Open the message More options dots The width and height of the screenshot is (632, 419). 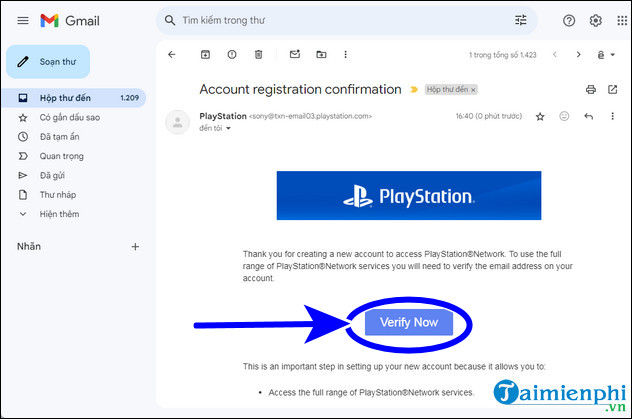click(x=612, y=116)
